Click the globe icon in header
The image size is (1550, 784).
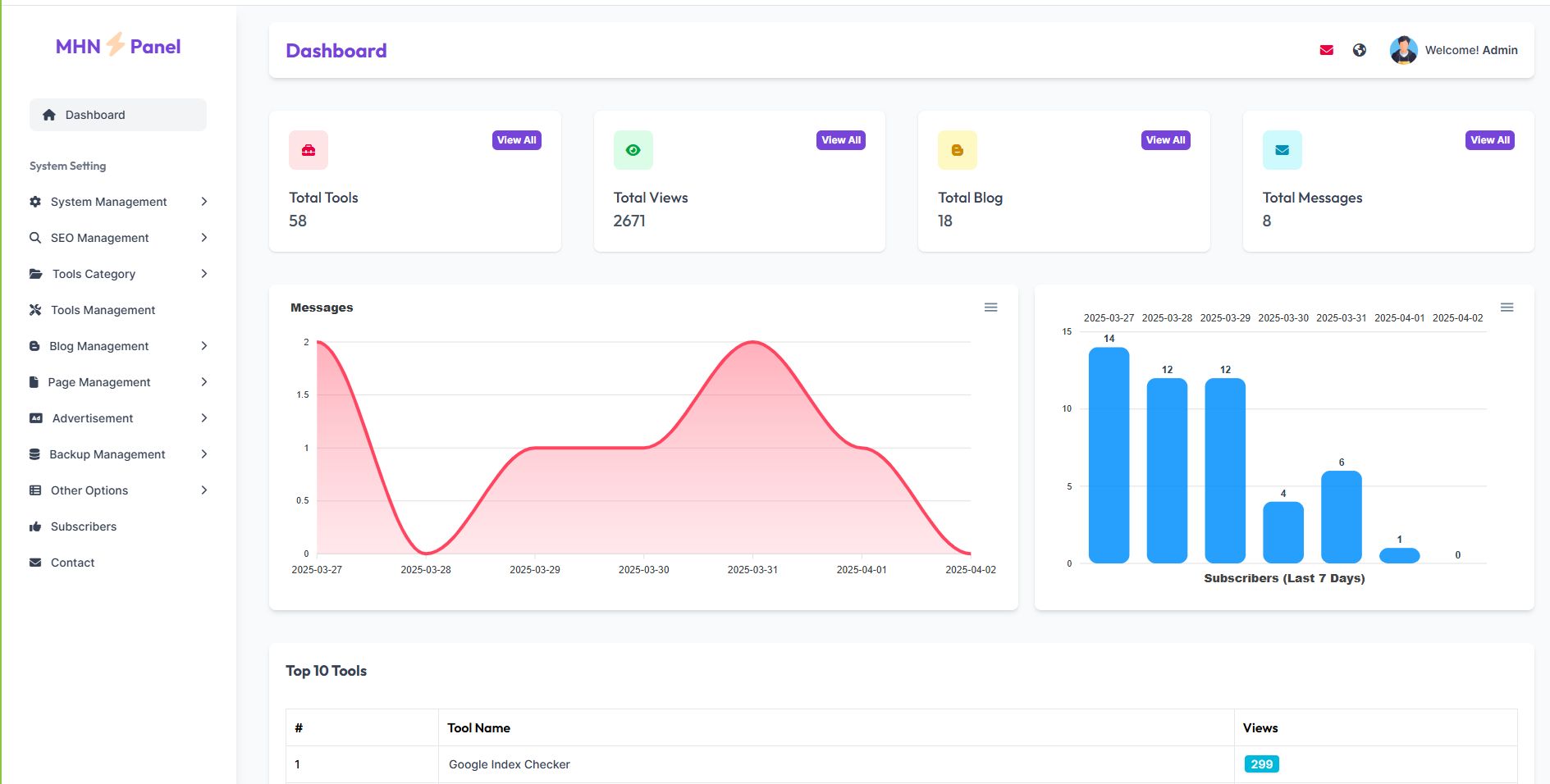click(x=1360, y=50)
